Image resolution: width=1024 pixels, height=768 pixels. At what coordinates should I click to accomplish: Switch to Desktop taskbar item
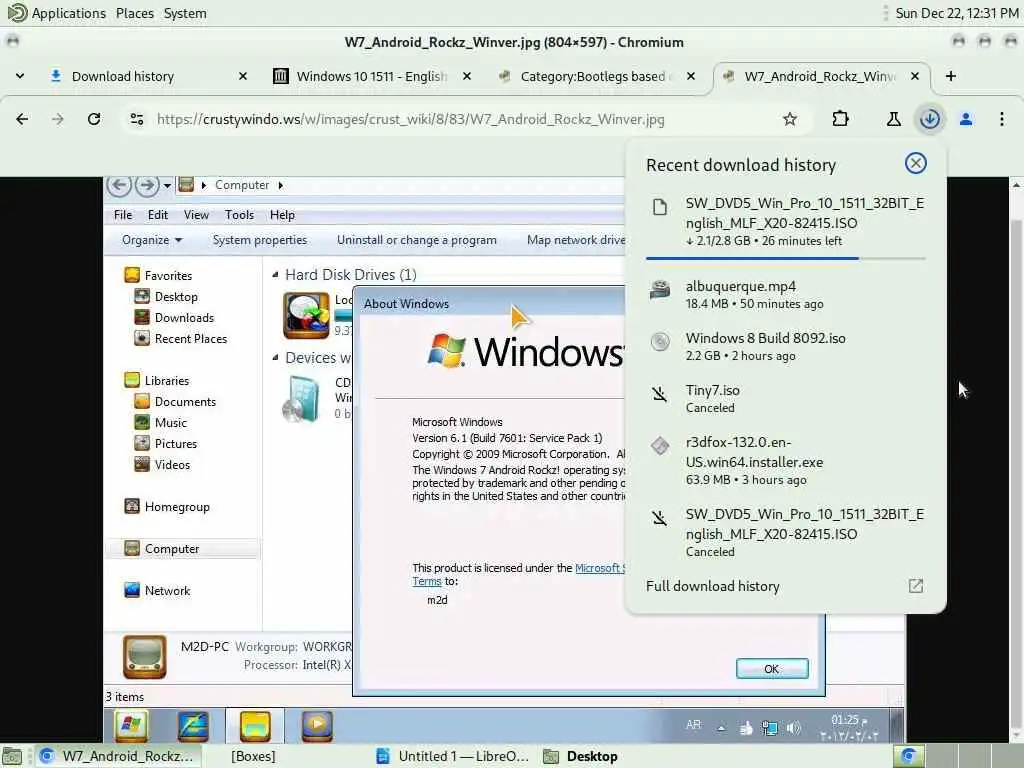[x=581, y=756]
